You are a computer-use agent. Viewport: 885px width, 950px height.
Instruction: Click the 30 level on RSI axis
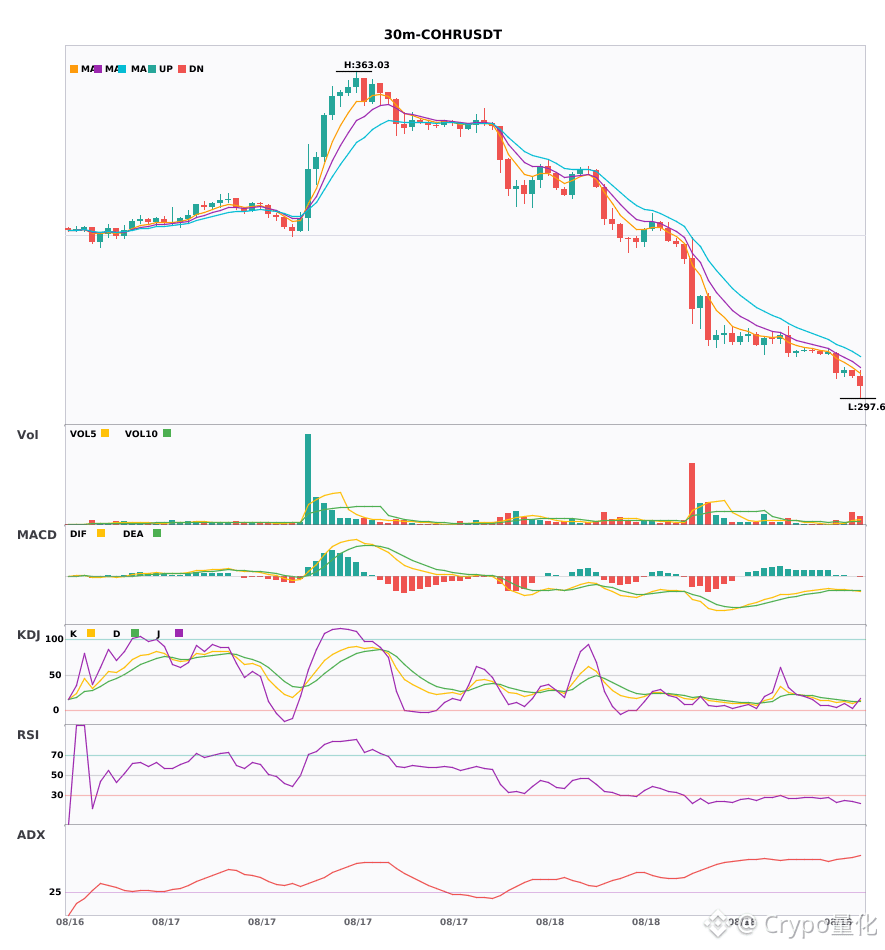pyautogui.click(x=57, y=795)
